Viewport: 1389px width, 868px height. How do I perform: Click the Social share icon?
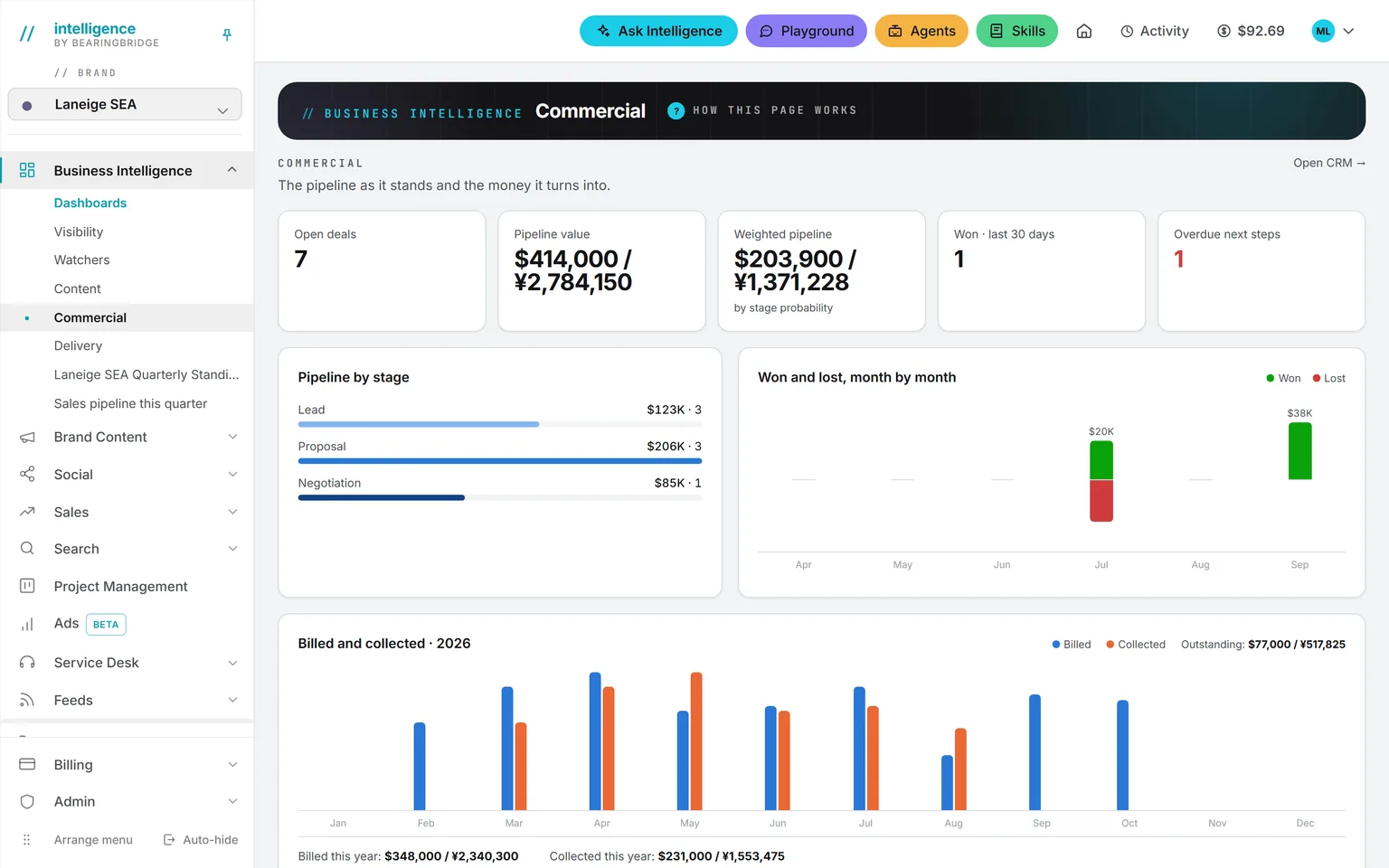point(27,474)
